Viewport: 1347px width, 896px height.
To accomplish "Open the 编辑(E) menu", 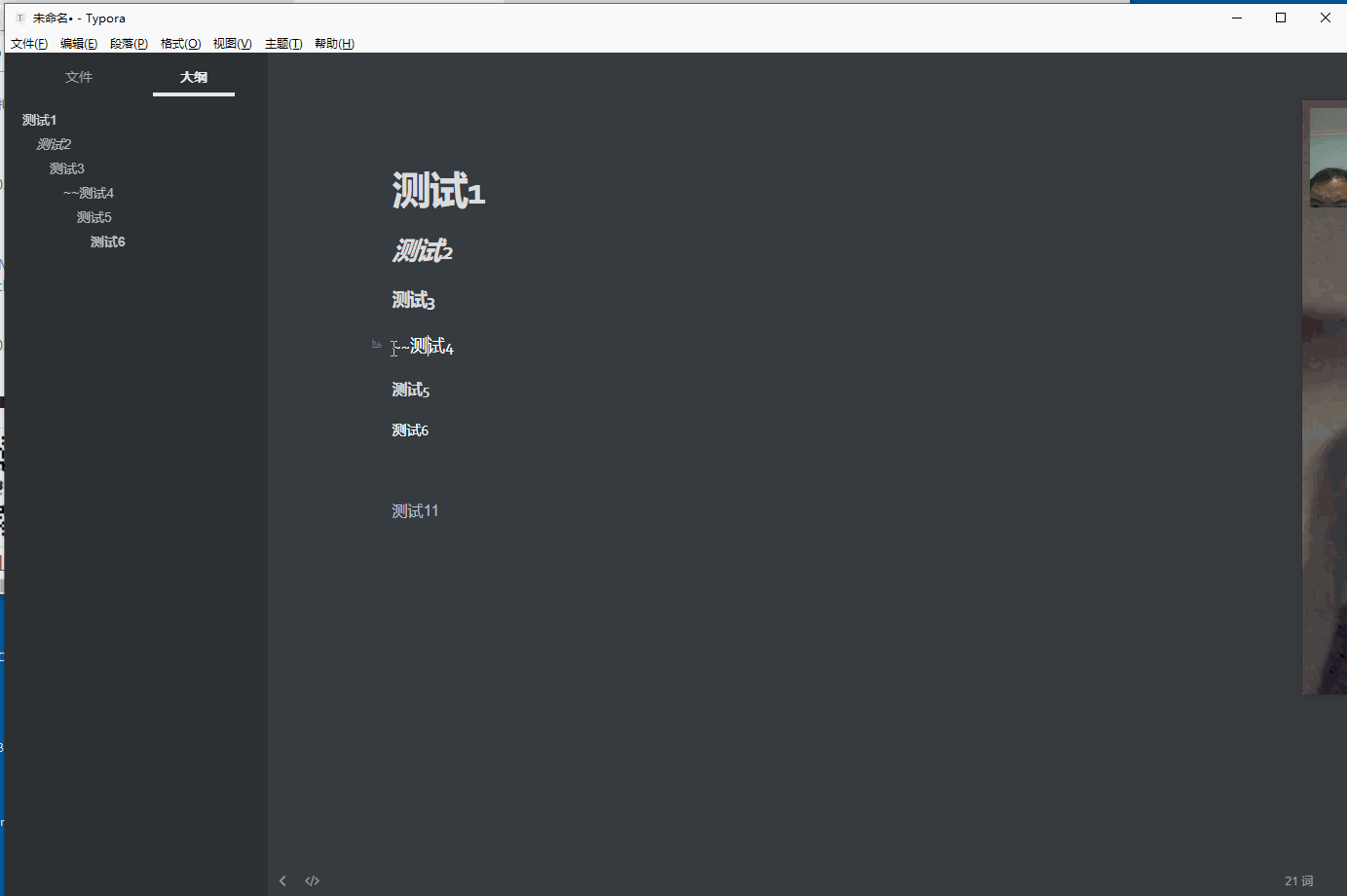I will (79, 44).
